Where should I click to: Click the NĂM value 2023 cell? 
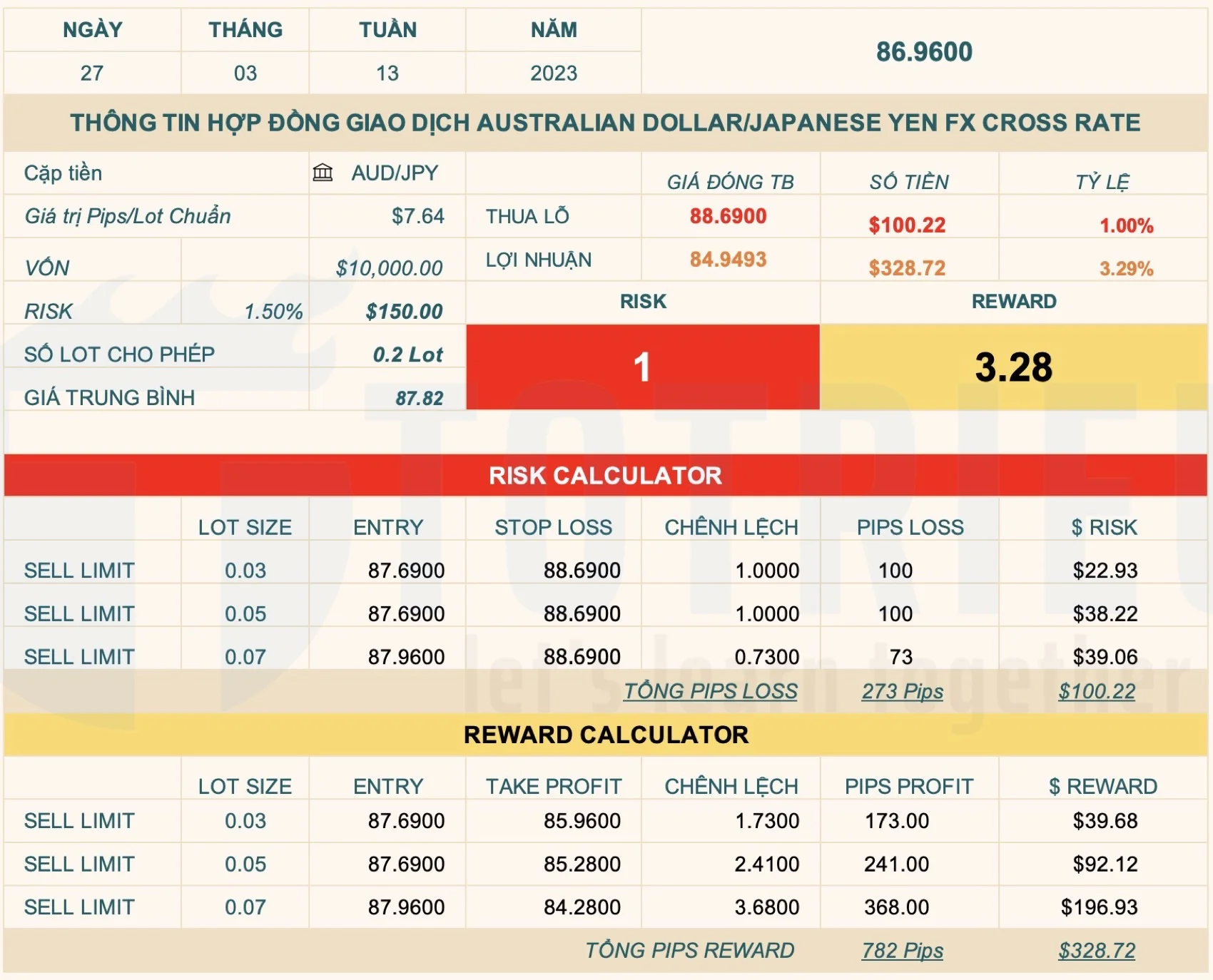point(554,73)
